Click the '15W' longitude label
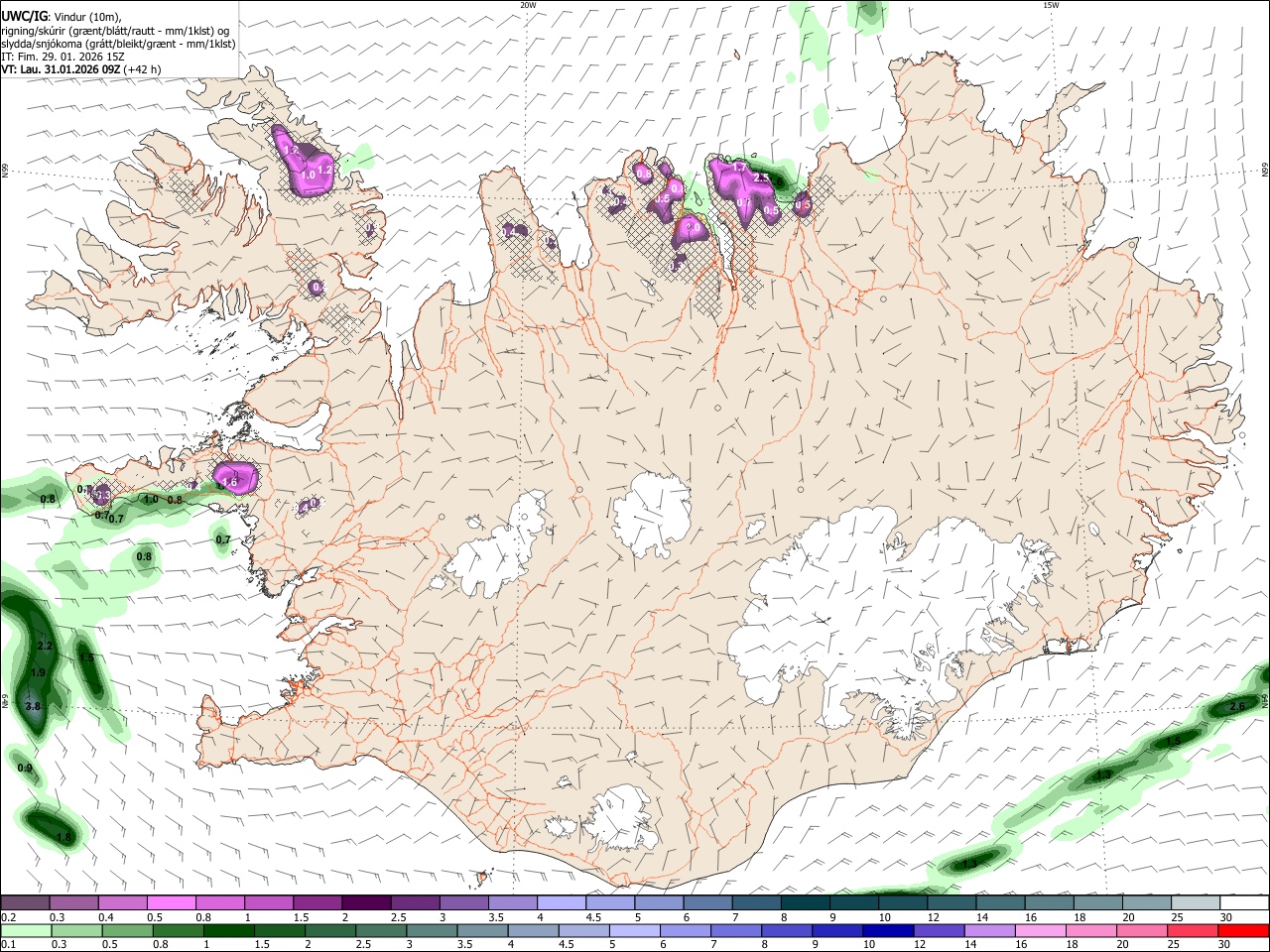 (x=1050, y=5)
